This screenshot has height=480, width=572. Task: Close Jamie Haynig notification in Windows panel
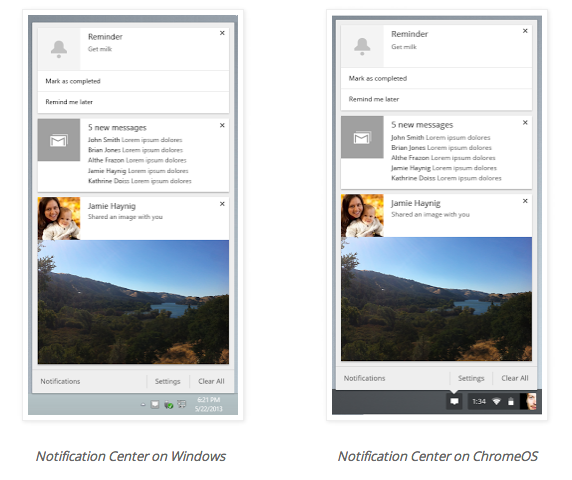pos(222,204)
